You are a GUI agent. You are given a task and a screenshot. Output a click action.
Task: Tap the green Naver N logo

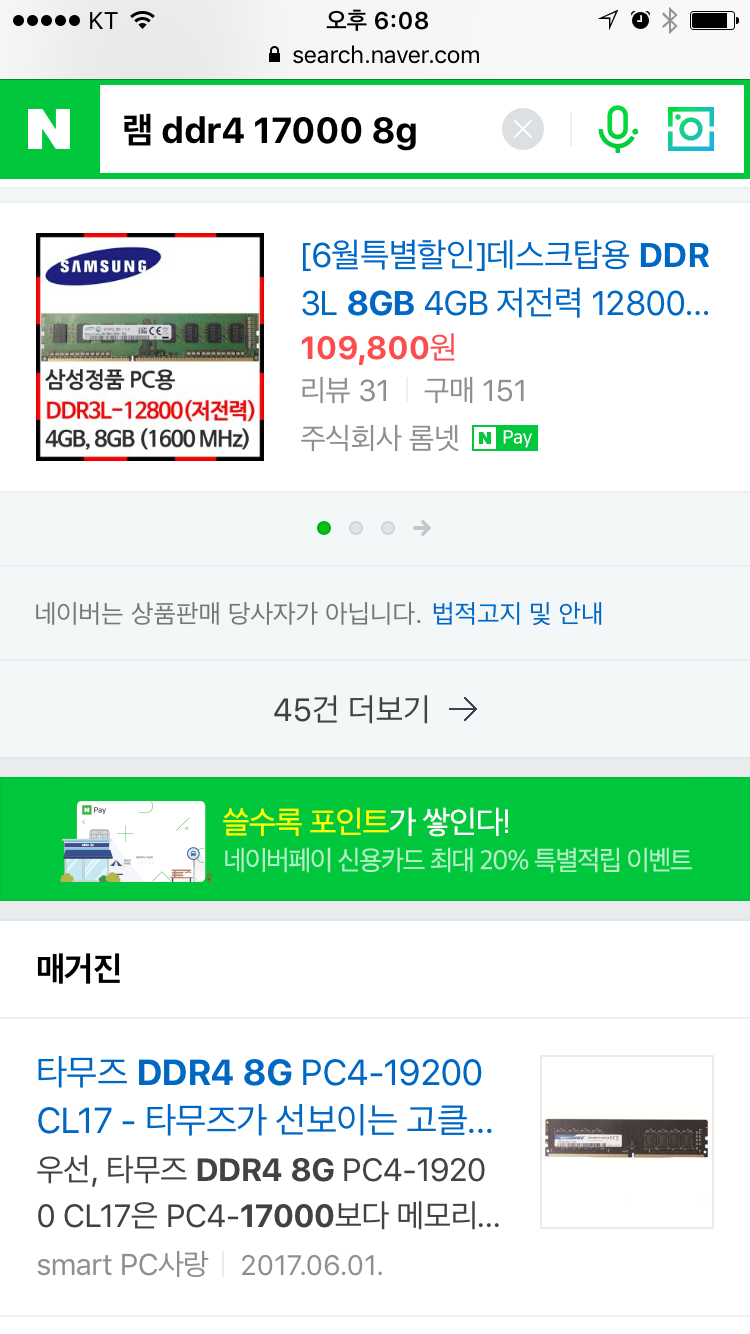[49, 129]
